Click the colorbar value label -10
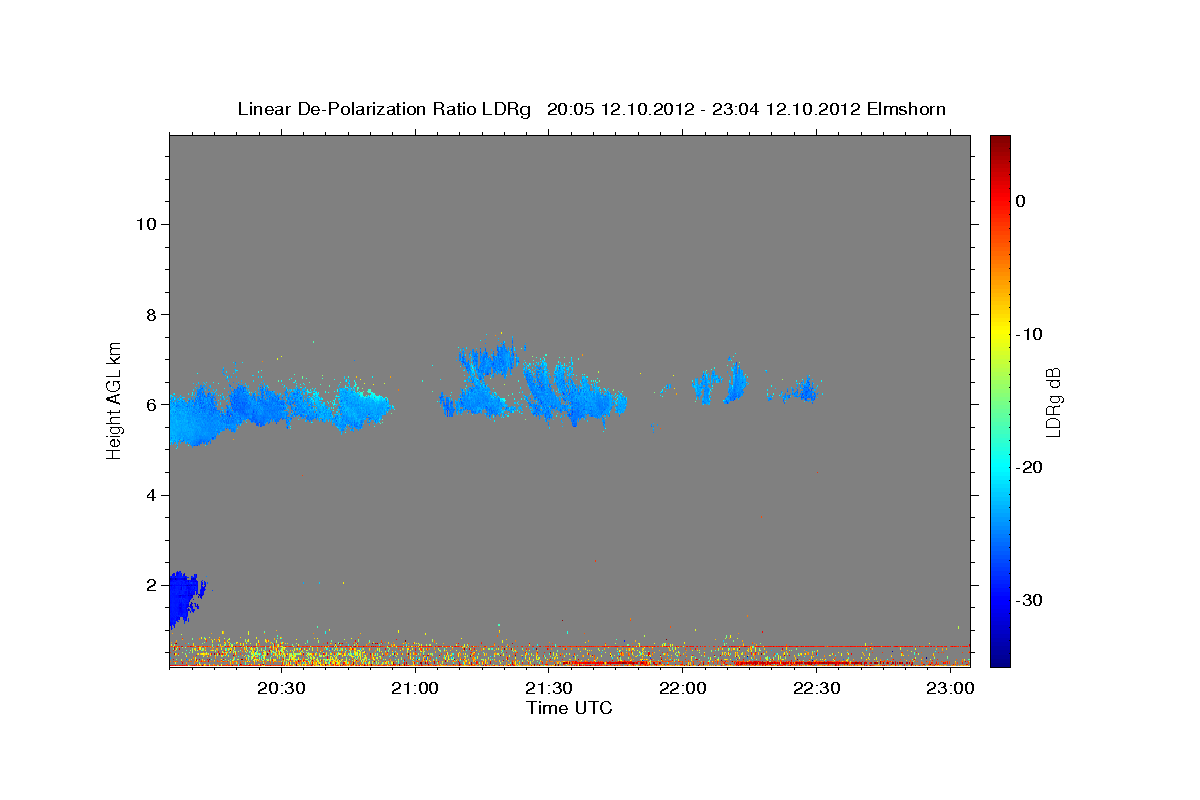The image size is (1200, 800). (1028, 334)
